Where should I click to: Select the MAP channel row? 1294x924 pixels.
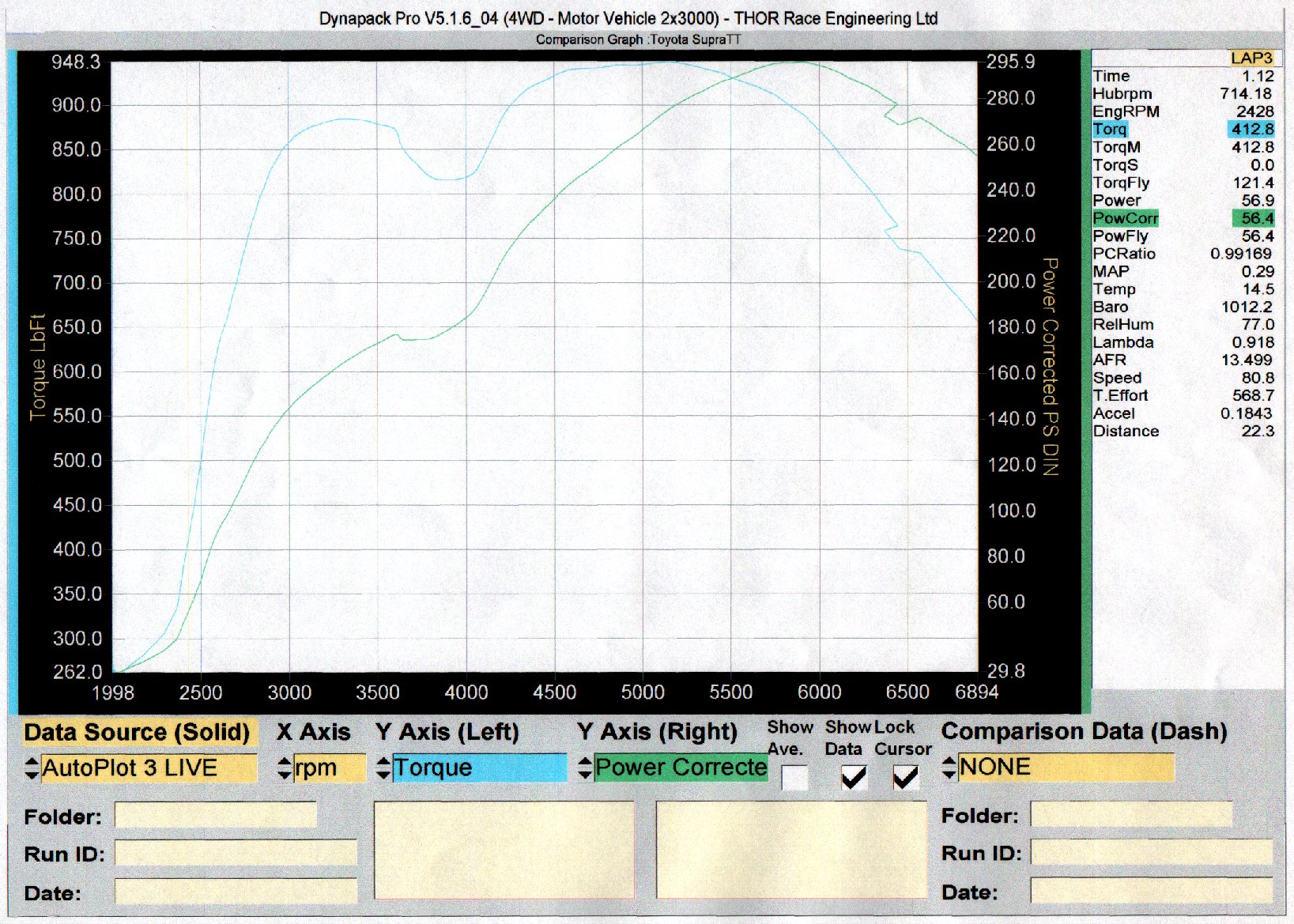1183,271
